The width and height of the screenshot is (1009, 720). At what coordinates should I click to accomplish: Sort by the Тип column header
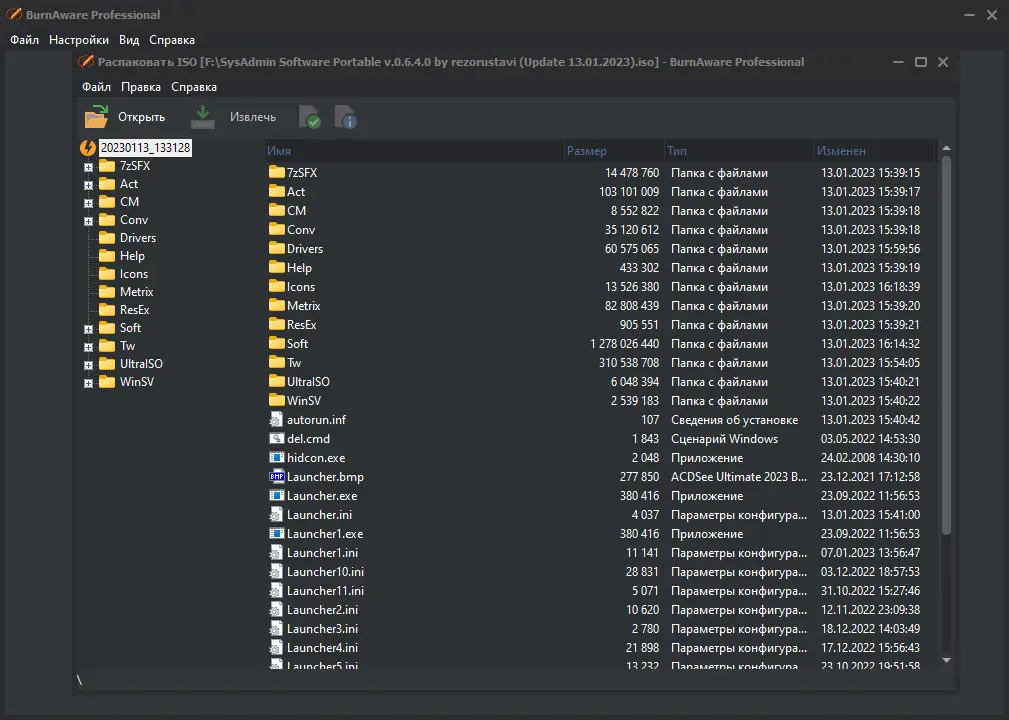[x=739, y=151]
